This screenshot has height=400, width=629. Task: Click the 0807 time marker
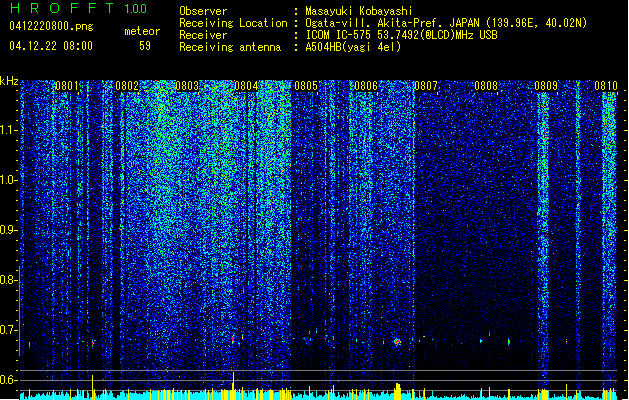426,86
